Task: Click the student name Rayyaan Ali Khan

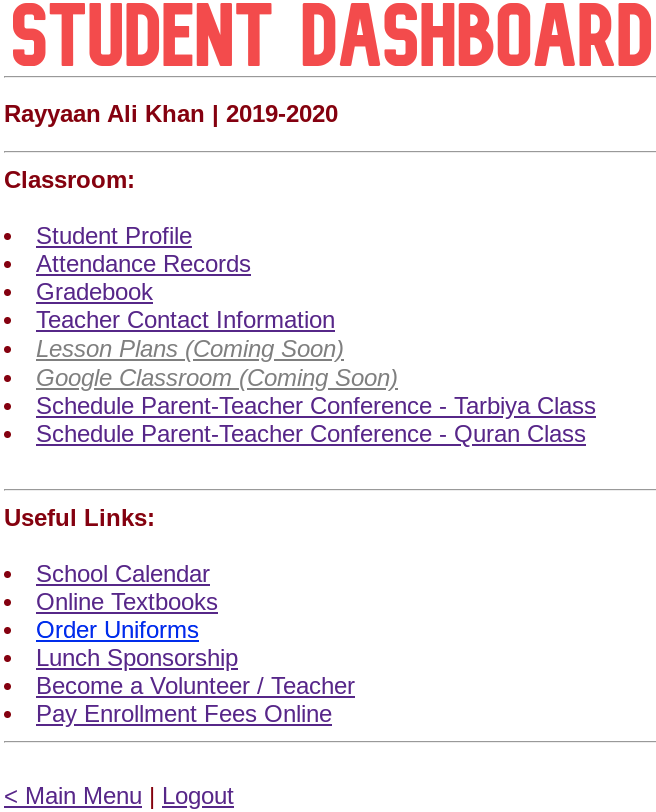Action: (x=104, y=114)
